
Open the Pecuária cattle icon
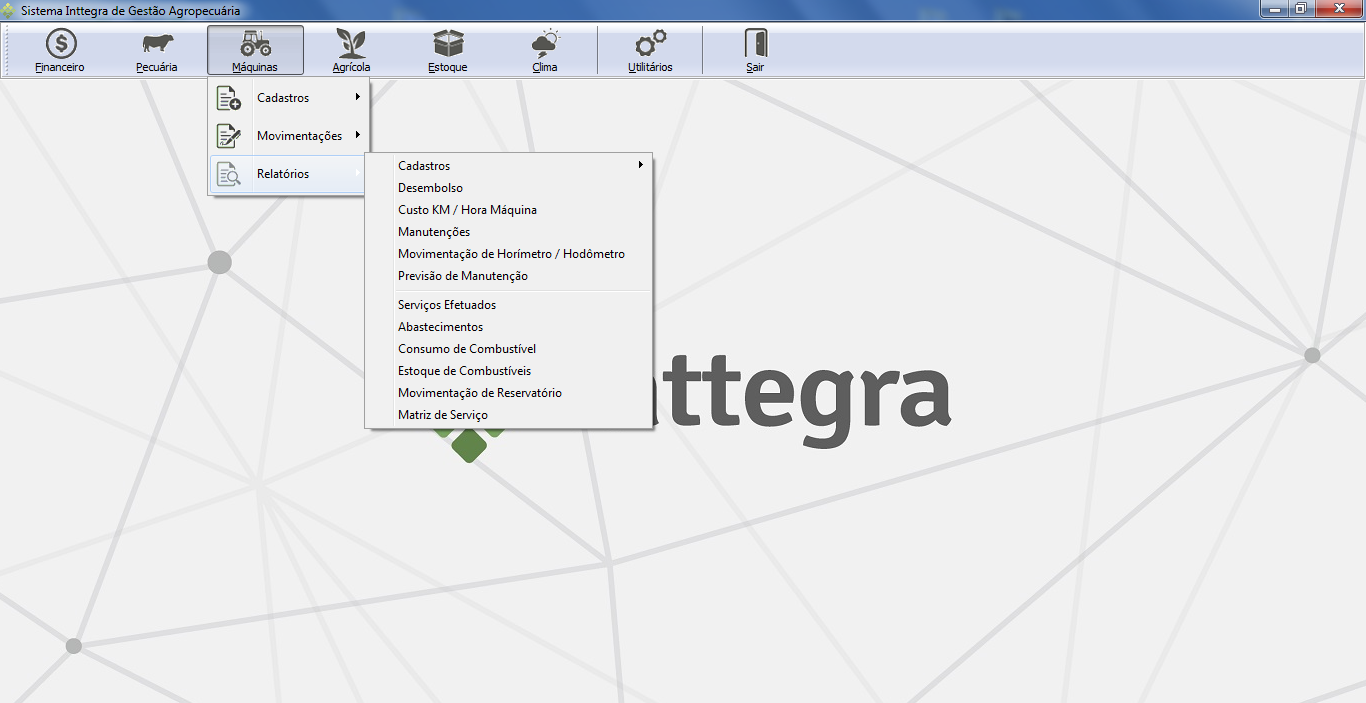(x=157, y=44)
